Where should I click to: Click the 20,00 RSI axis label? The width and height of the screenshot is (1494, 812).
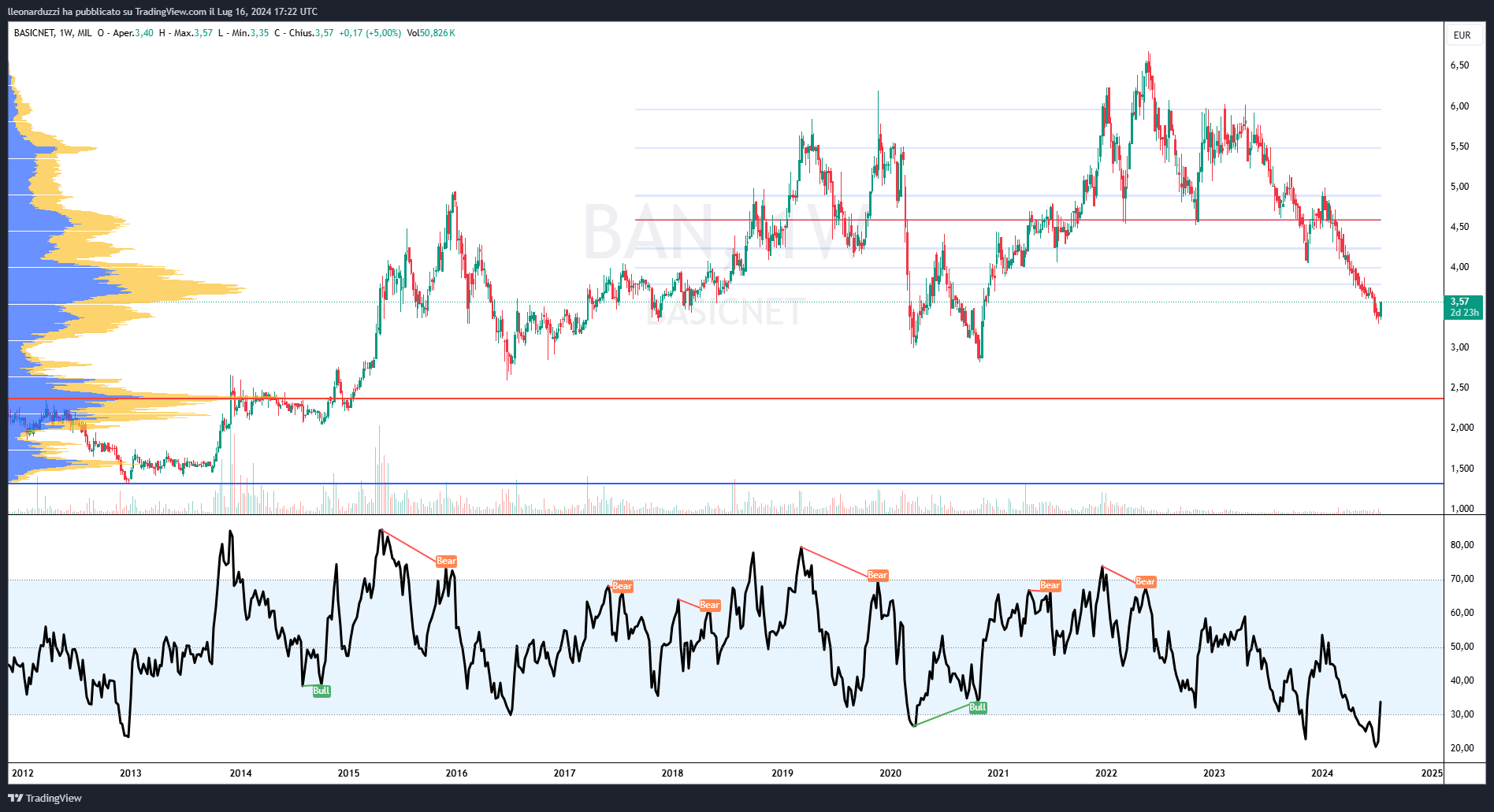tap(1462, 748)
